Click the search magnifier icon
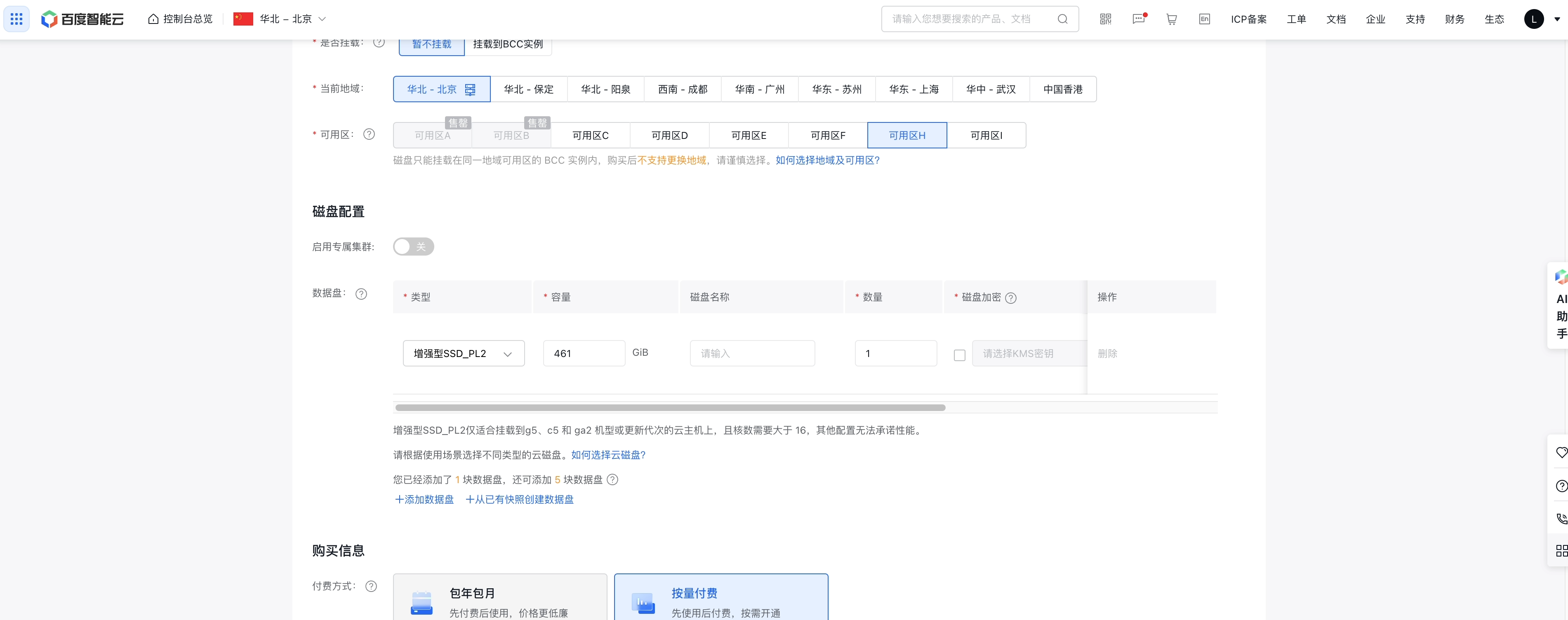This screenshot has width=1568, height=620. click(1062, 19)
